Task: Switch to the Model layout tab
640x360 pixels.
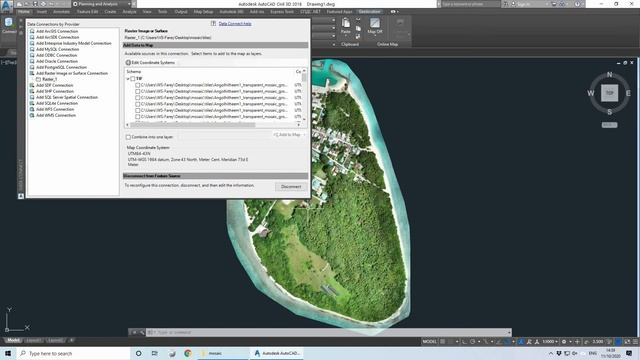Action: point(13,340)
